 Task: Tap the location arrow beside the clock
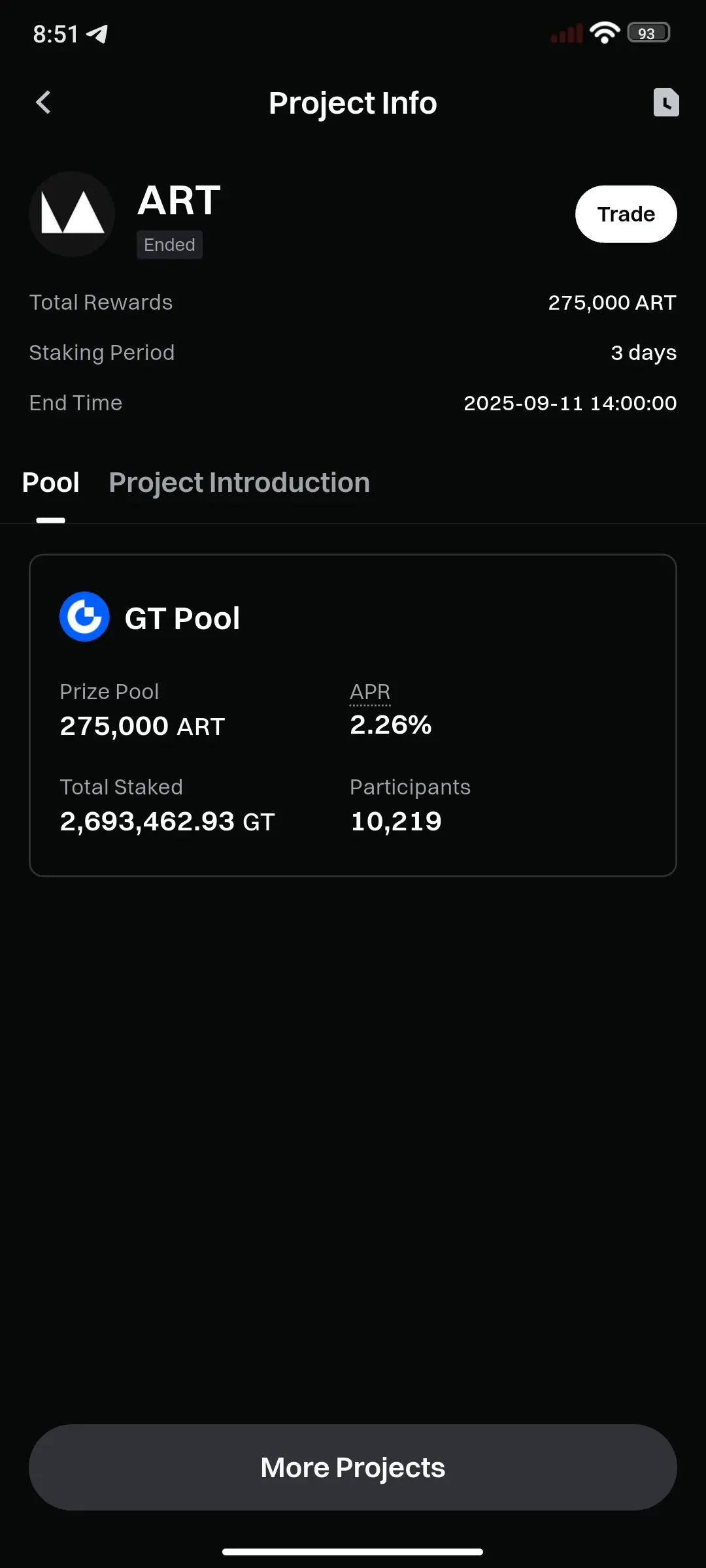tap(97, 33)
